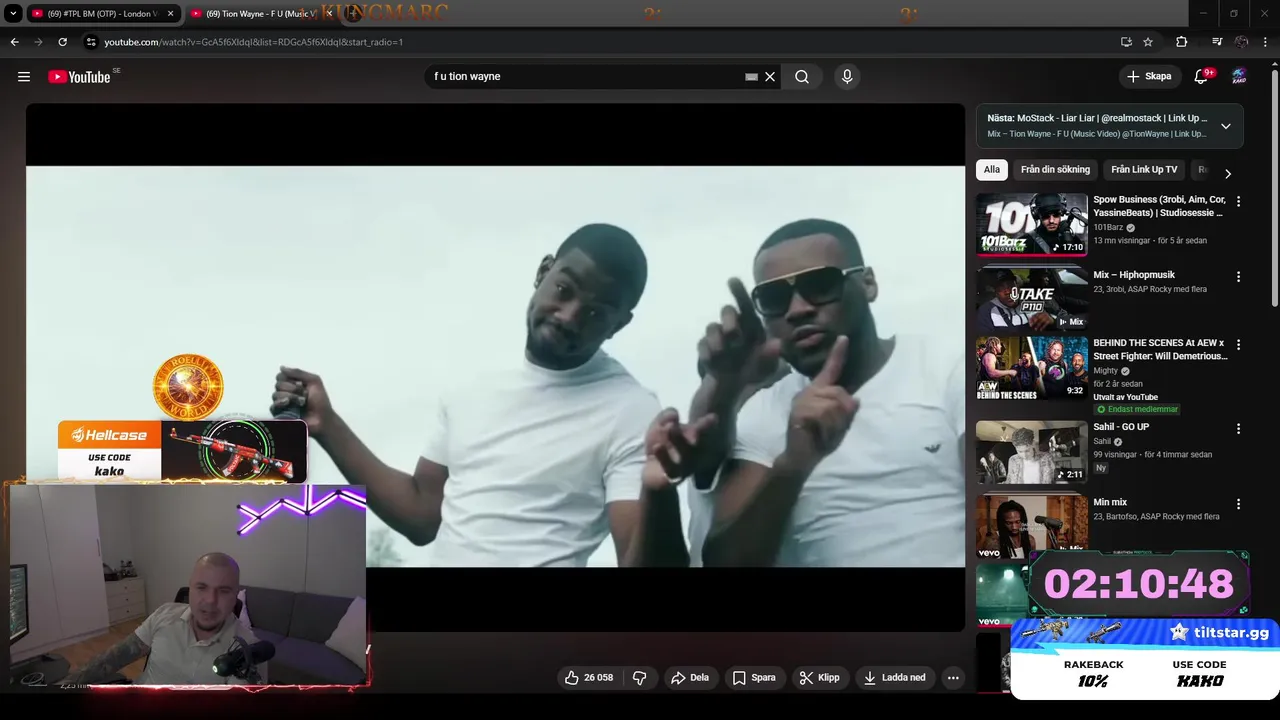Open Spow Business video thumbnail
The width and height of the screenshot is (1280, 720).
[x=1032, y=225]
